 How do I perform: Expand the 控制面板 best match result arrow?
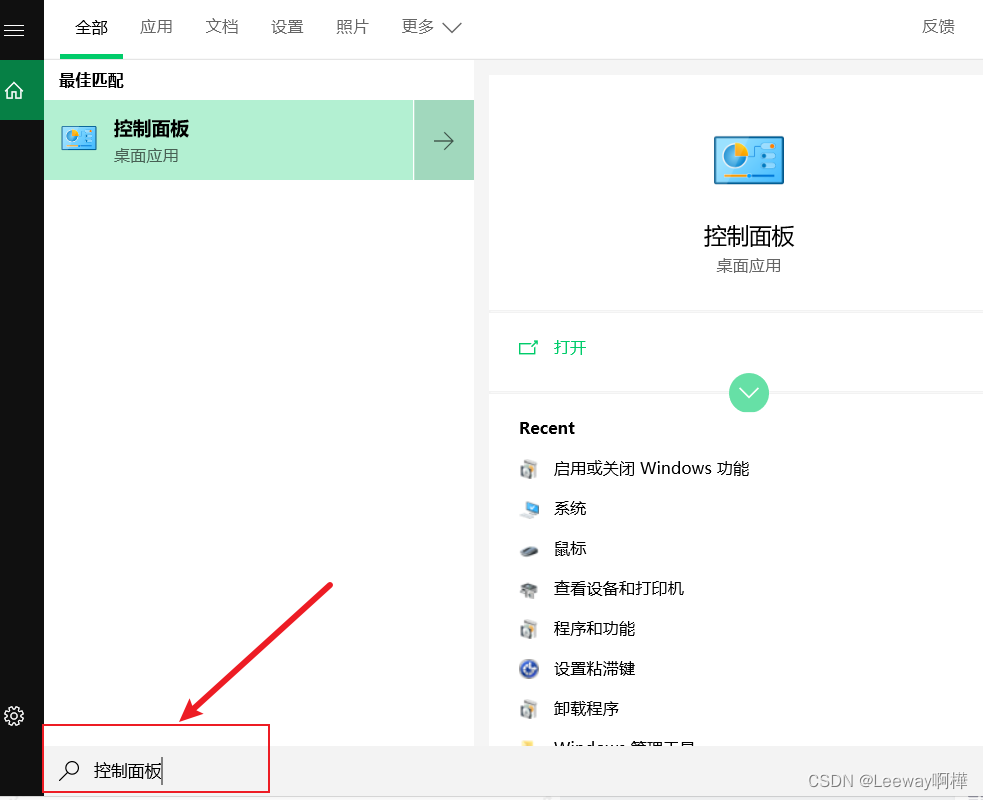[443, 140]
